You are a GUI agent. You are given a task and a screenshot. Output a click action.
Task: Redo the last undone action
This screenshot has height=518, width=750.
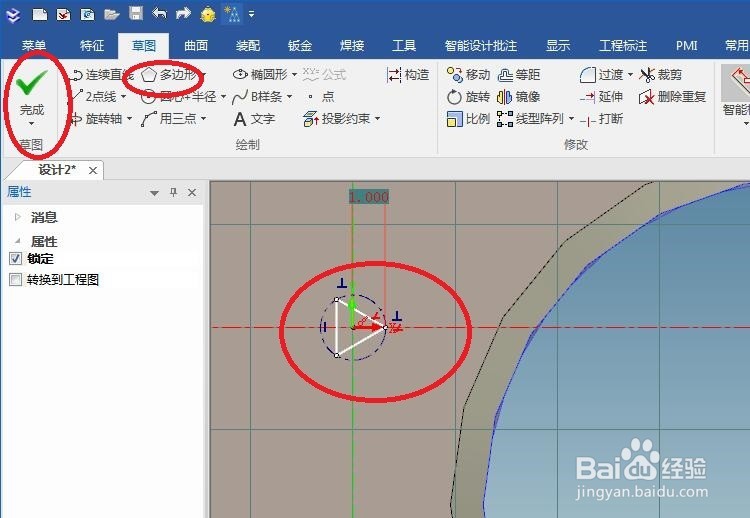coord(183,13)
